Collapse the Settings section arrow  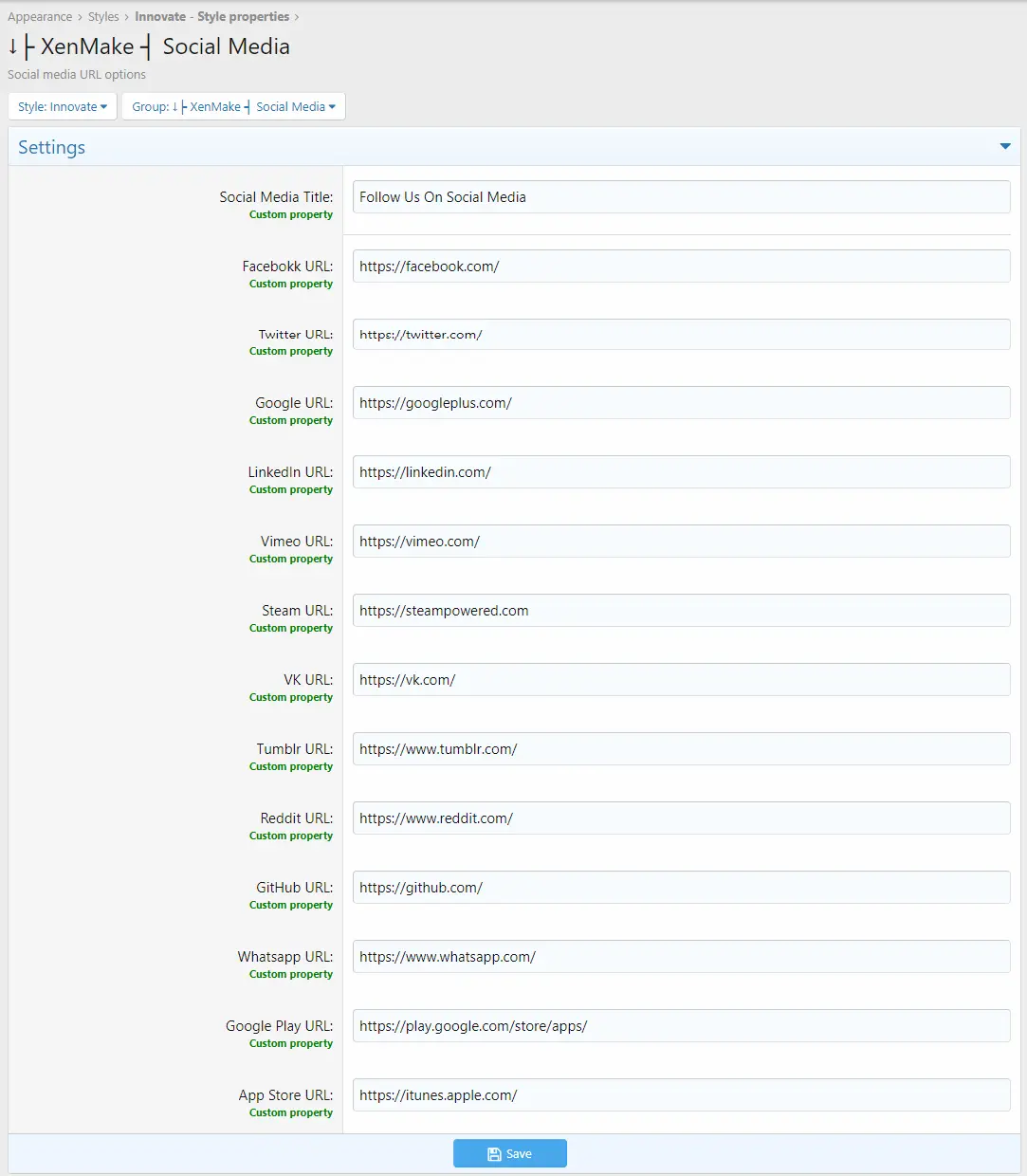tap(1005, 147)
